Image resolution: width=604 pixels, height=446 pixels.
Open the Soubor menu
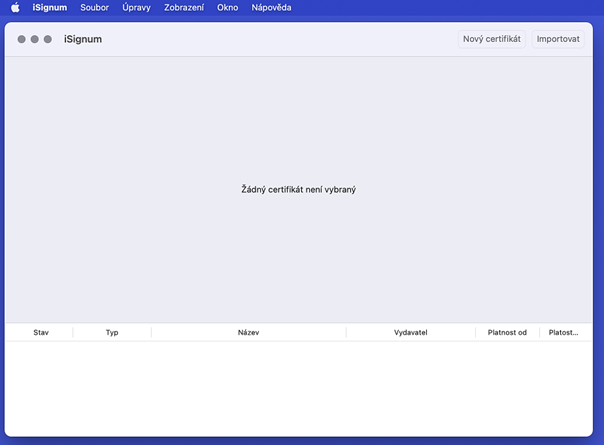tap(94, 7)
